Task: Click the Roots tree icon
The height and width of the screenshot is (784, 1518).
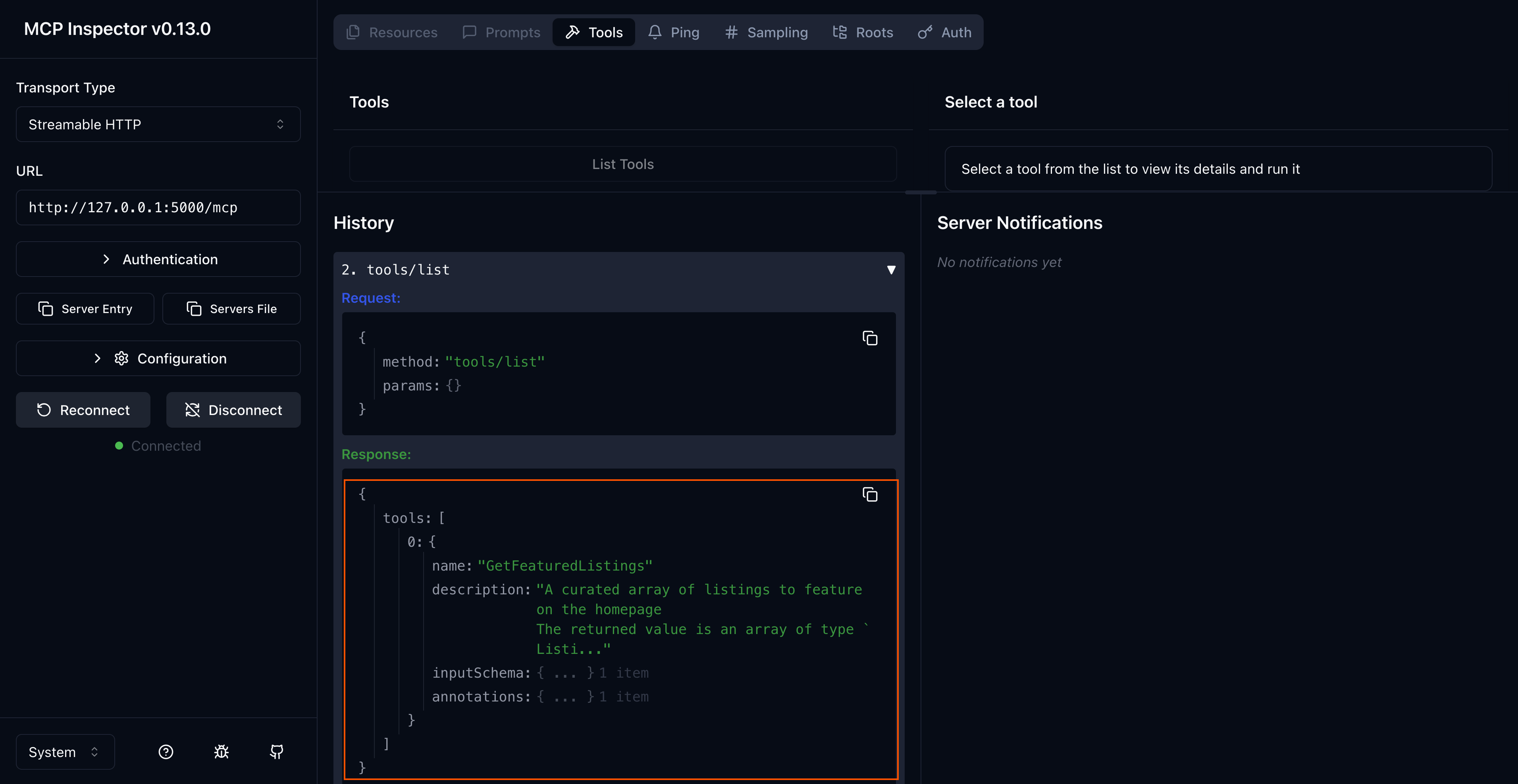Action: [840, 33]
